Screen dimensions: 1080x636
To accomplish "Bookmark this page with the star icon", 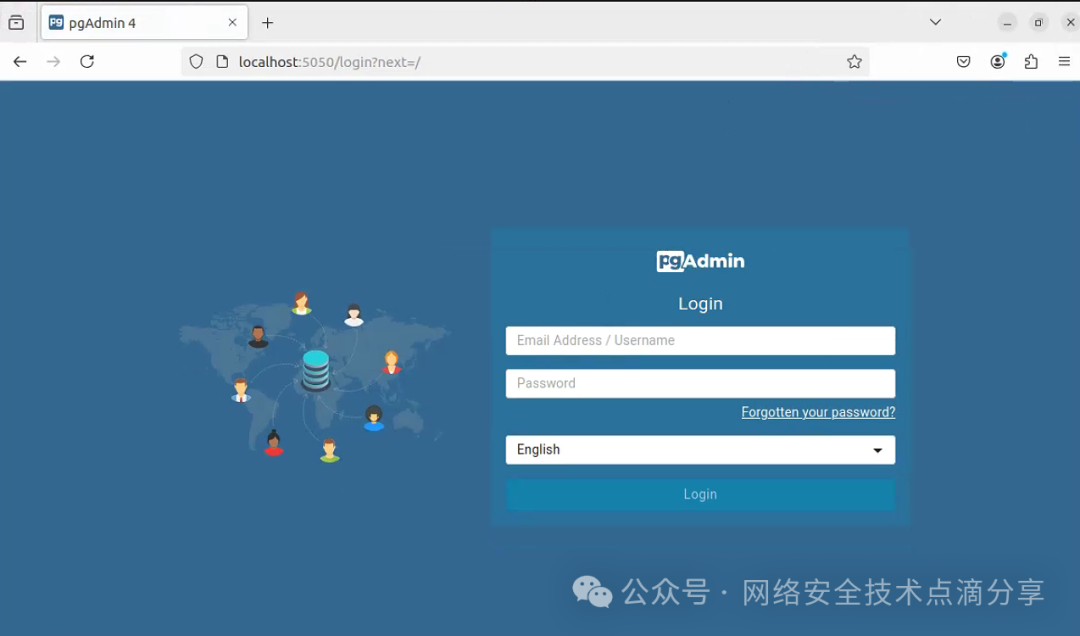I will coord(854,62).
